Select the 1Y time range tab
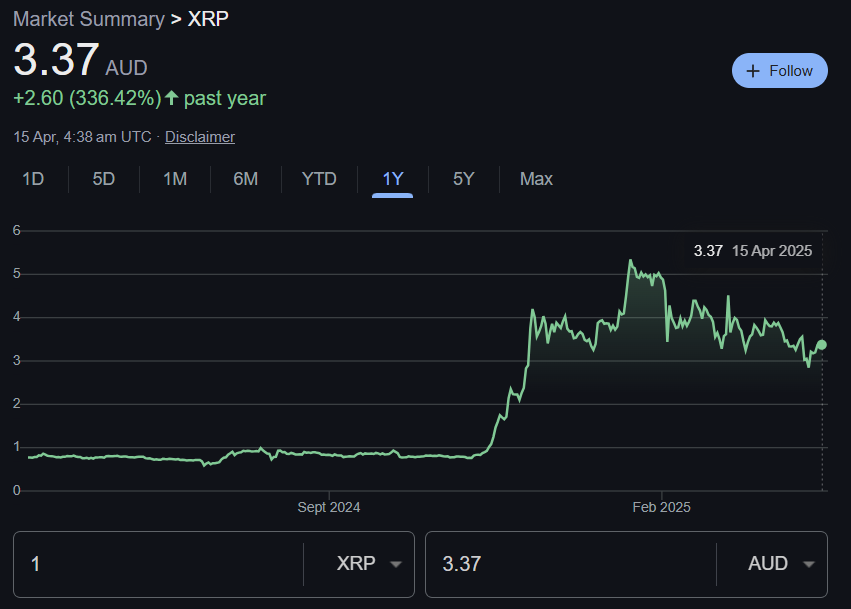 point(392,179)
